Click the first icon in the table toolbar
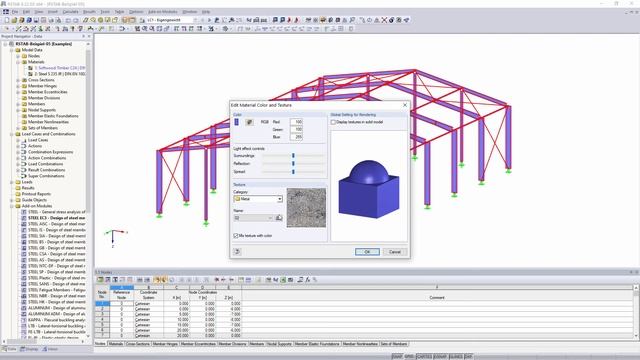The image size is (640, 360). click(100, 280)
